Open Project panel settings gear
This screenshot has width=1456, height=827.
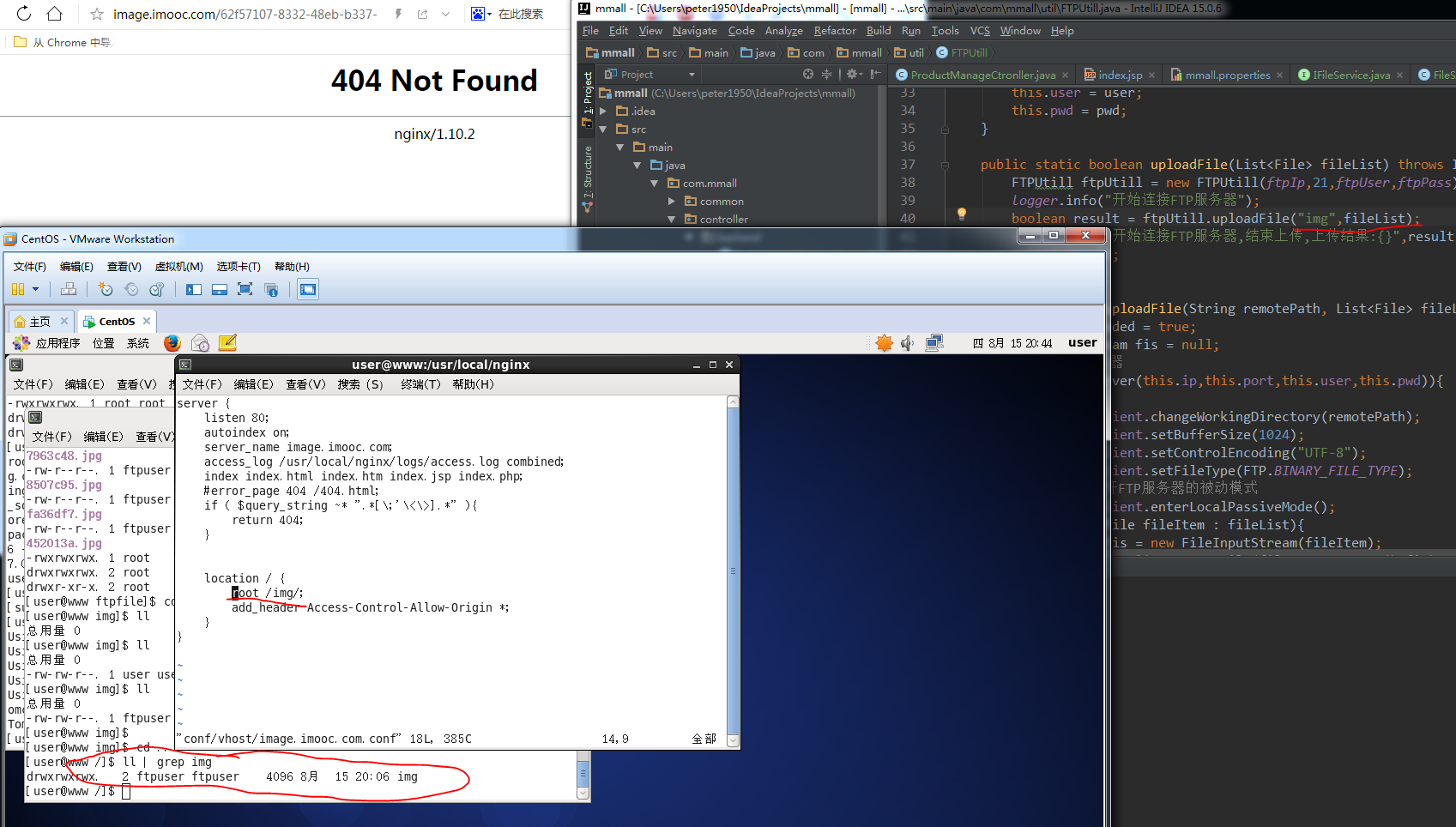pyautogui.click(x=855, y=75)
